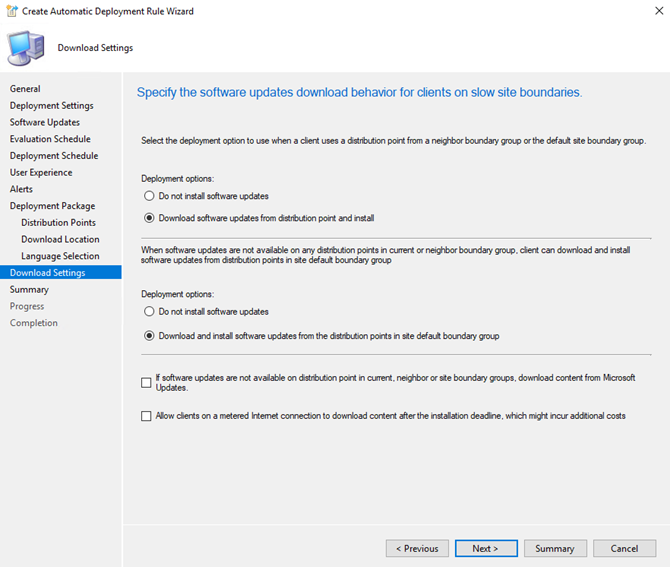Open the User Experience page
670x567 pixels.
pos(41,172)
